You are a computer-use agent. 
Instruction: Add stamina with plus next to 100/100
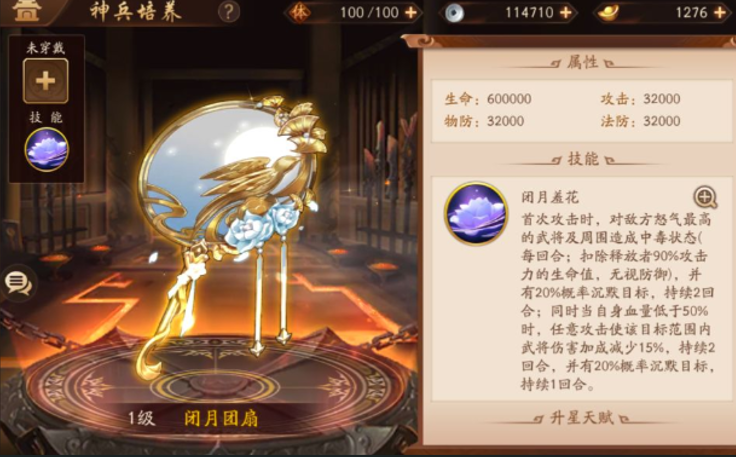click(x=411, y=13)
